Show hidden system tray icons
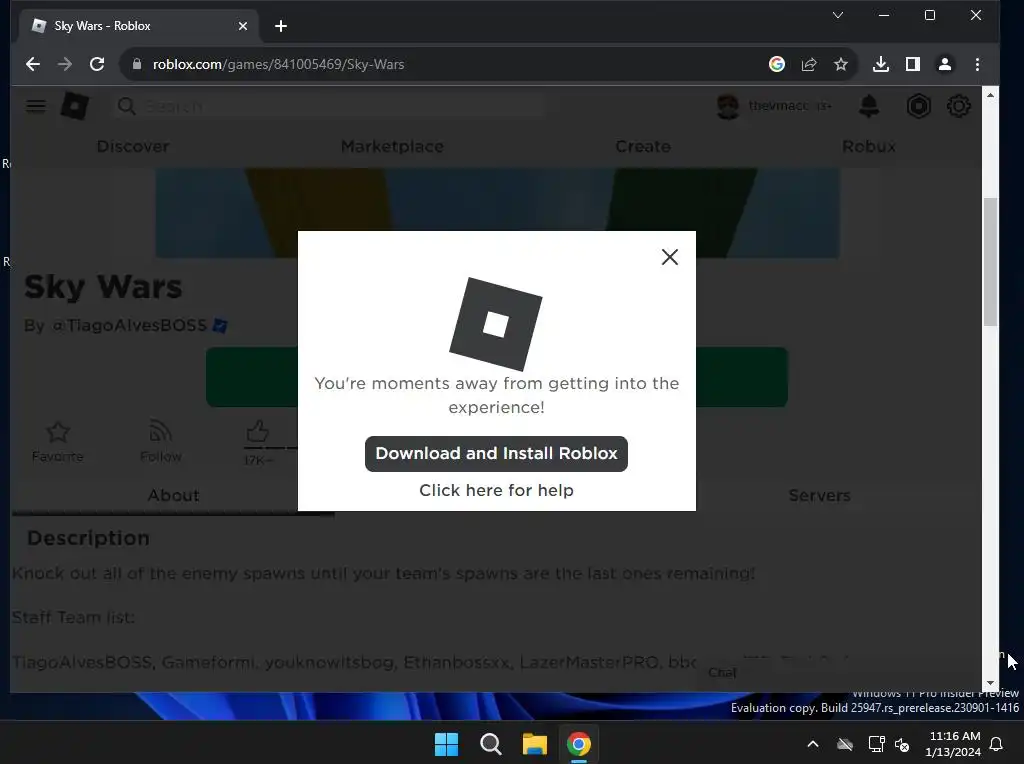Screen dimensions: 1024x764 click(813, 744)
